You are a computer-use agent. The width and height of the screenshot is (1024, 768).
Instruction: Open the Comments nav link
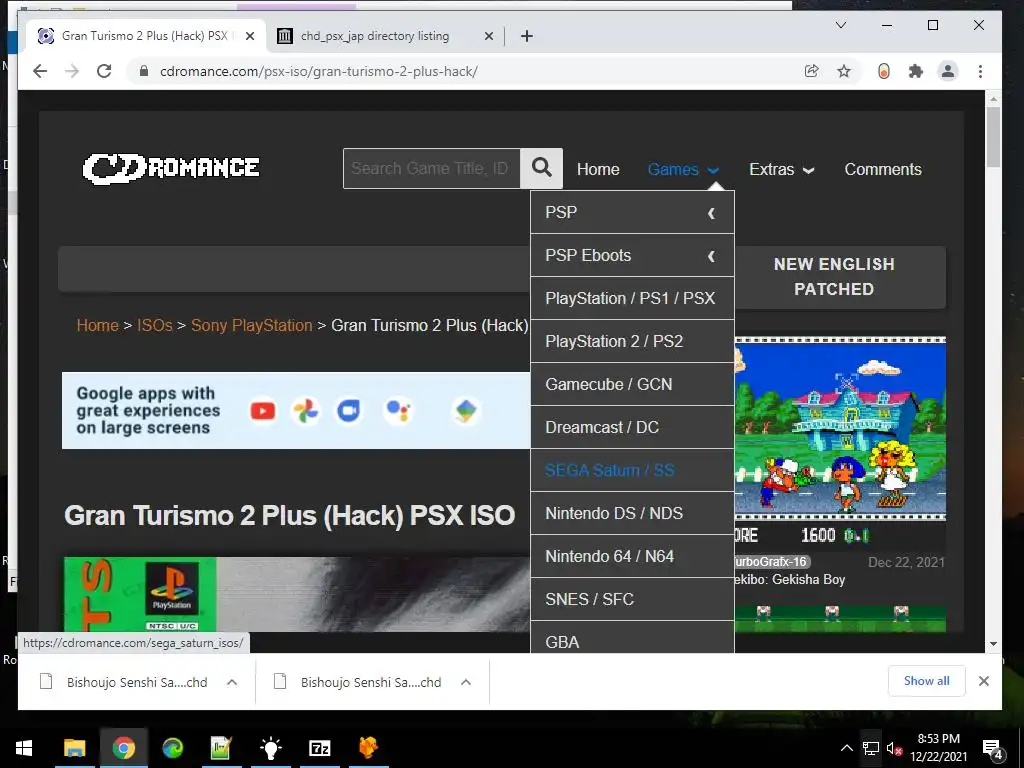click(x=883, y=169)
